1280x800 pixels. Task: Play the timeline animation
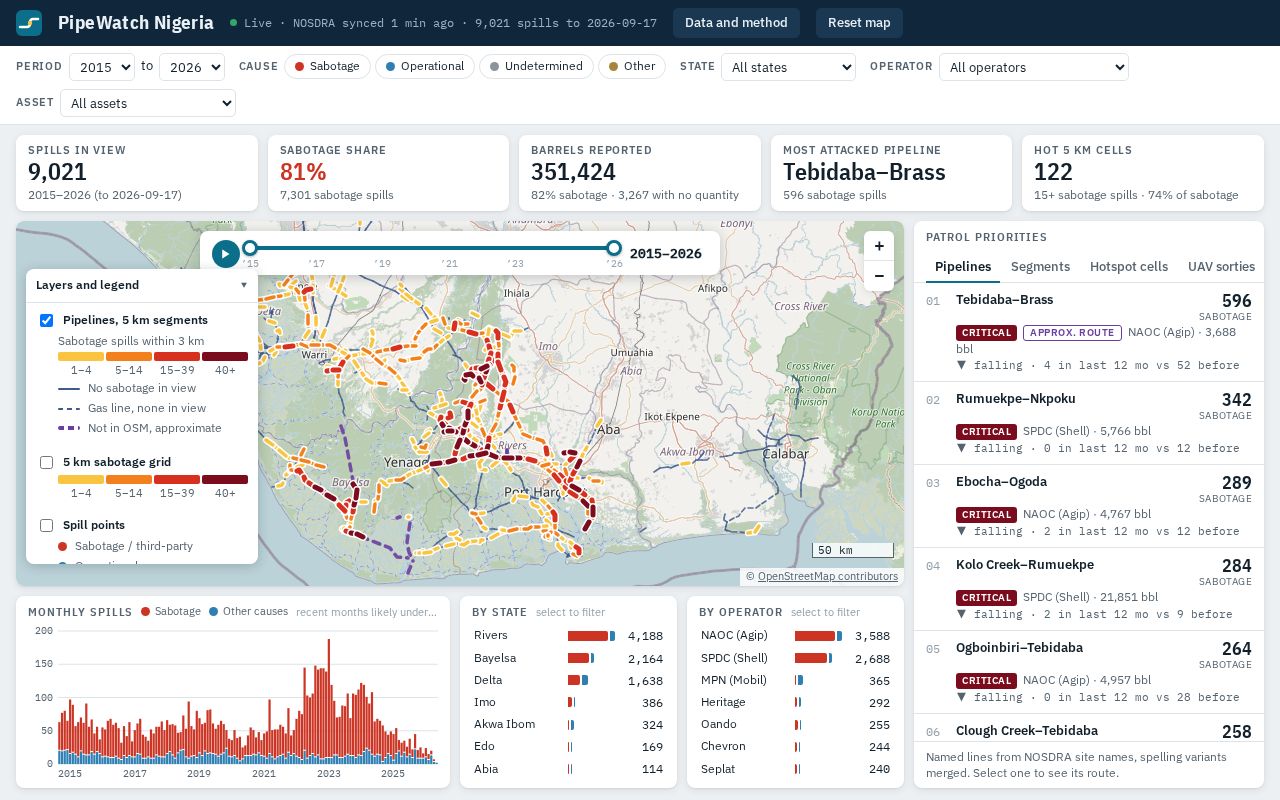[x=226, y=254]
